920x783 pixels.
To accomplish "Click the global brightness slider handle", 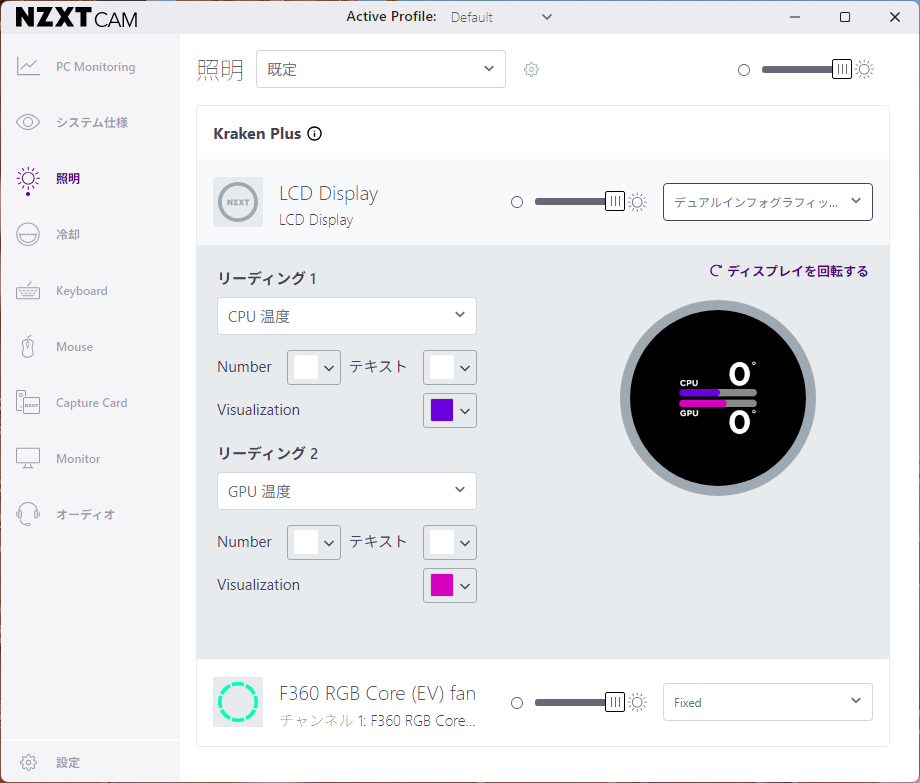I will point(842,69).
